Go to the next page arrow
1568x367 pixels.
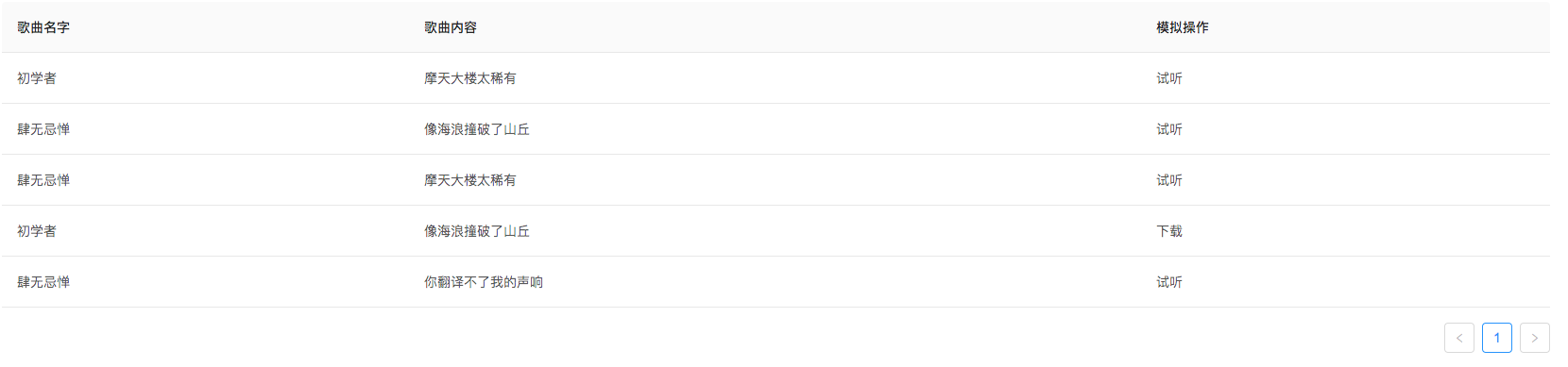(1534, 338)
